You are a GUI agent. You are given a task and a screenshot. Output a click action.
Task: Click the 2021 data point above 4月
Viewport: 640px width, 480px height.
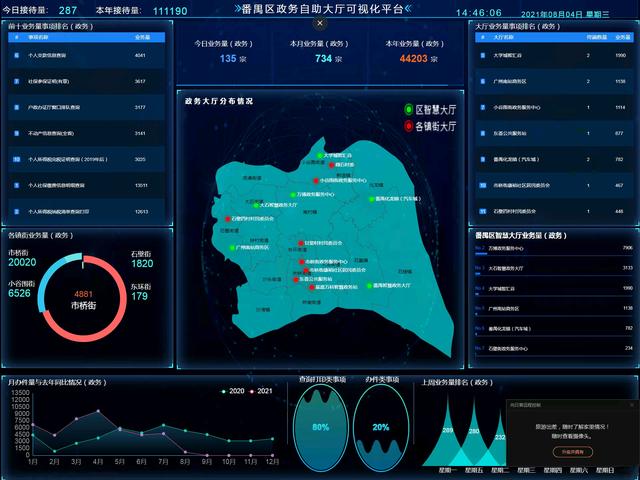98,411
